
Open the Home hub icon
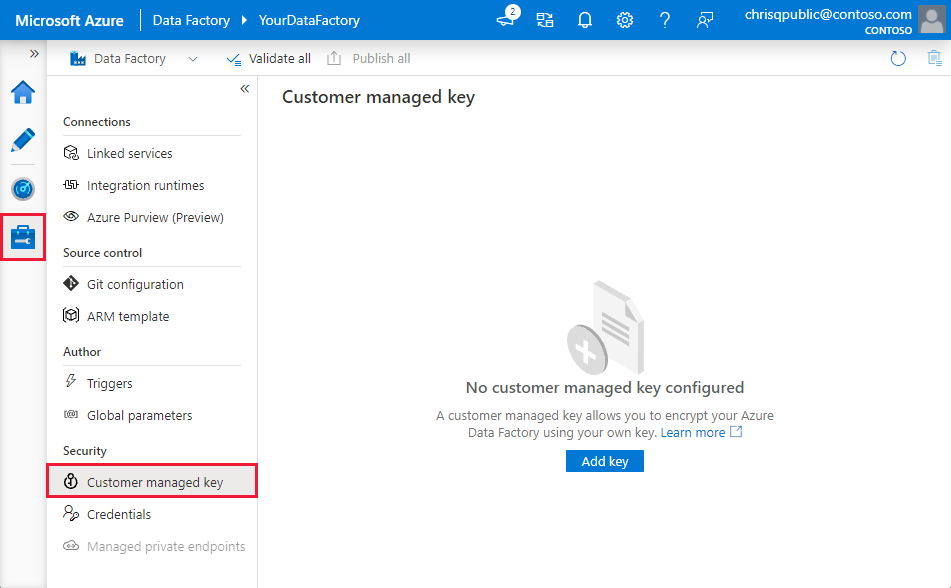[x=22, y=92]
